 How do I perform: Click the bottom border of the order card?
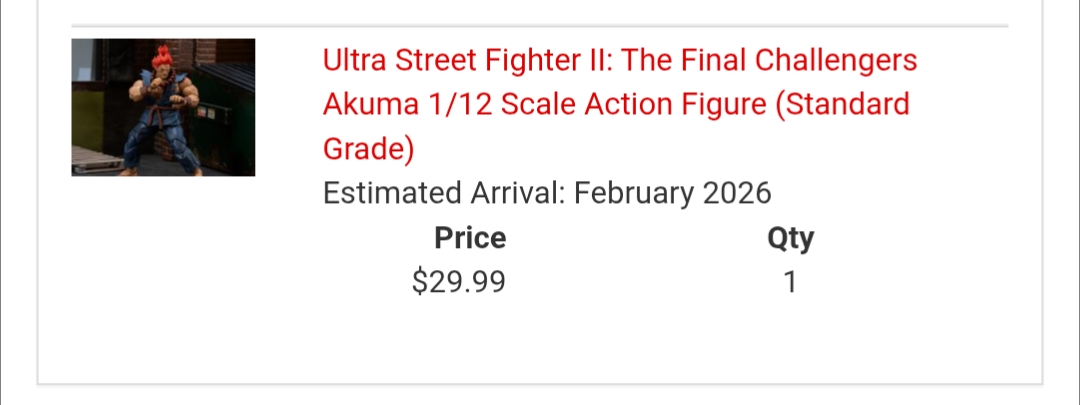540,384
